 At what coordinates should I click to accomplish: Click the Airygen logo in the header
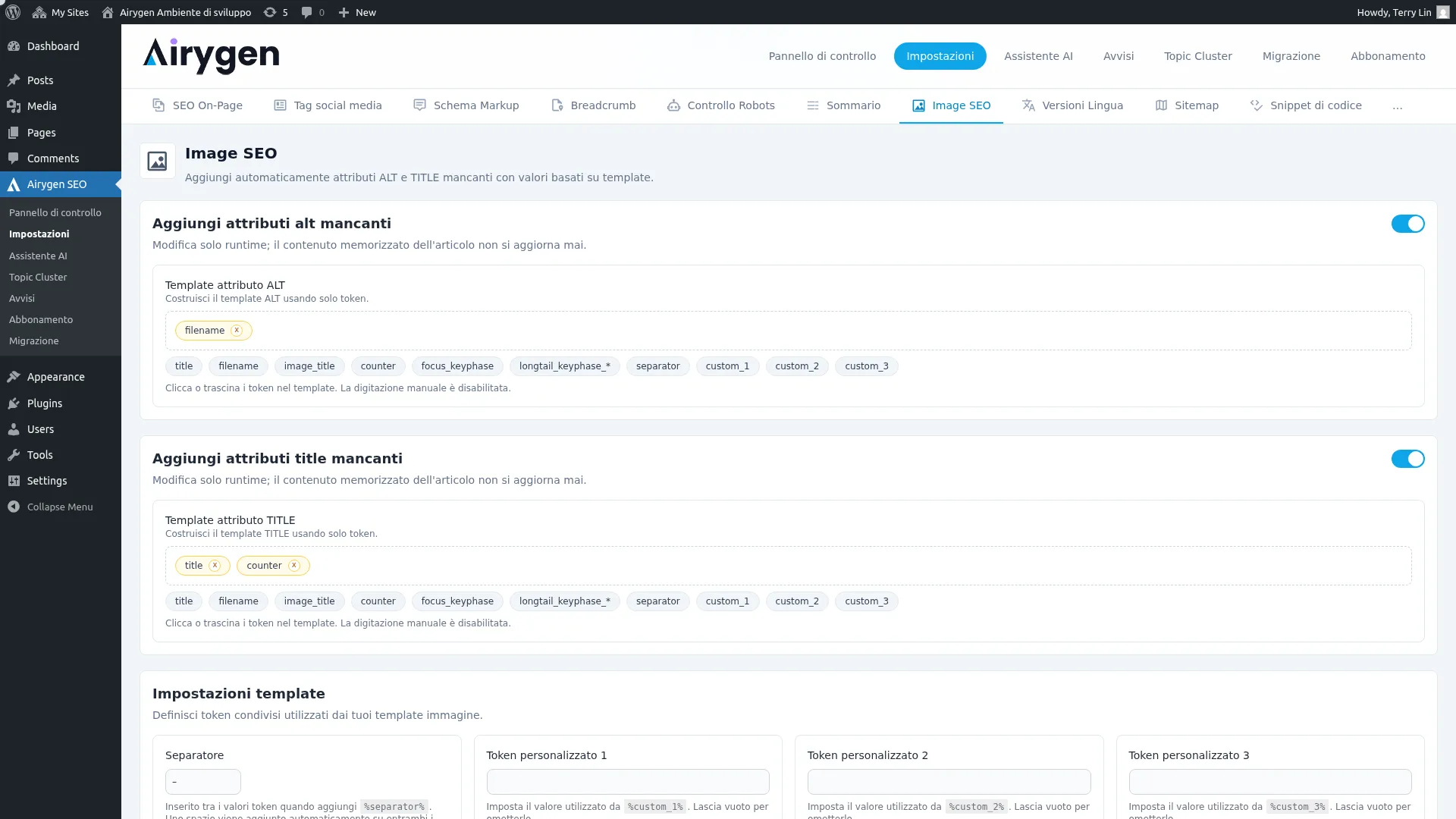click(211, 56)
